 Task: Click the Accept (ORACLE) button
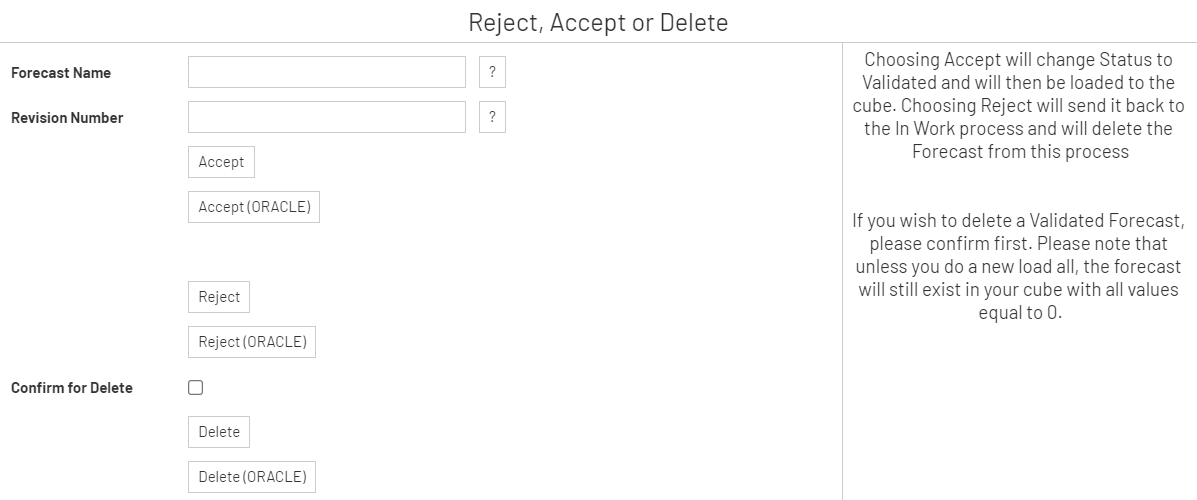pos(254,207)
